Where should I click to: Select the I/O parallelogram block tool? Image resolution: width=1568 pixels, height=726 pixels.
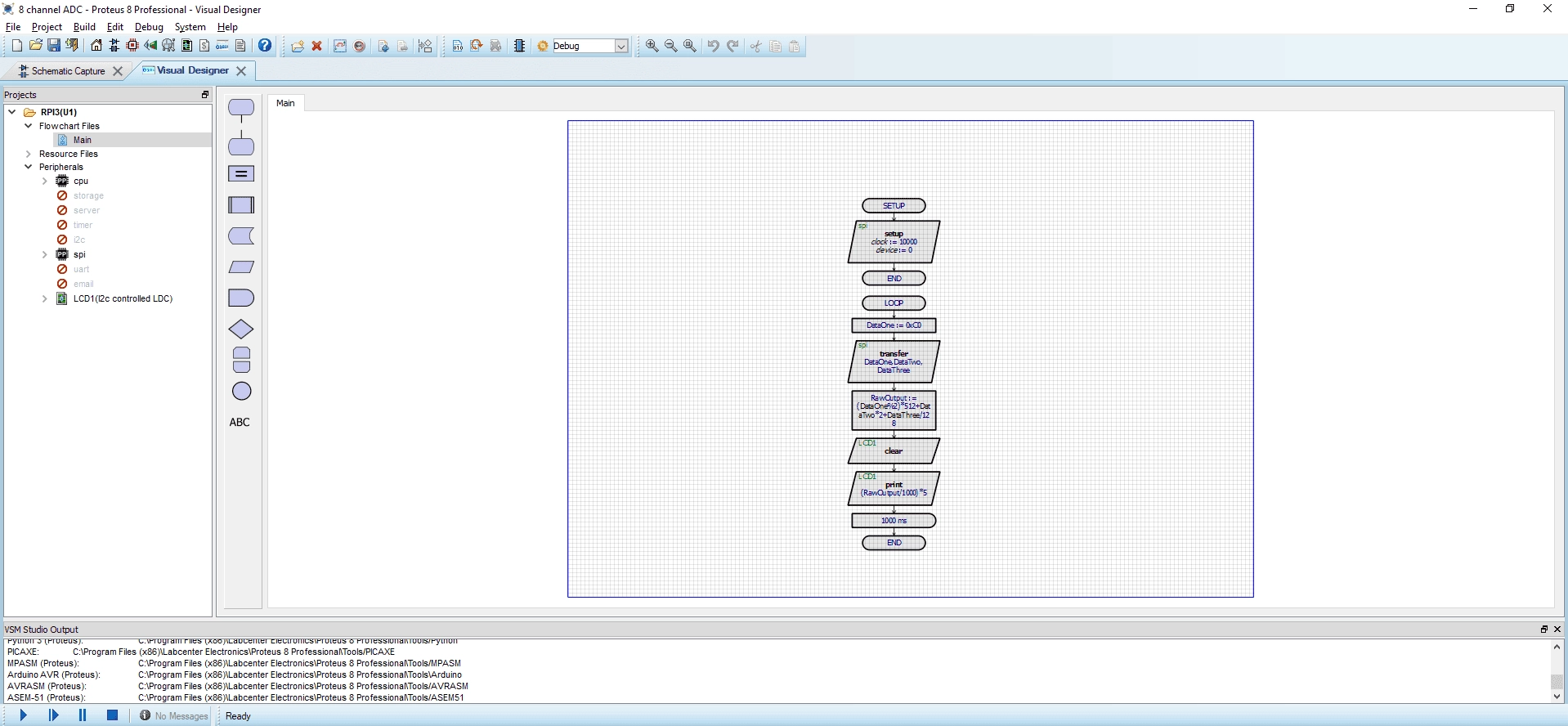click(241, 267)
